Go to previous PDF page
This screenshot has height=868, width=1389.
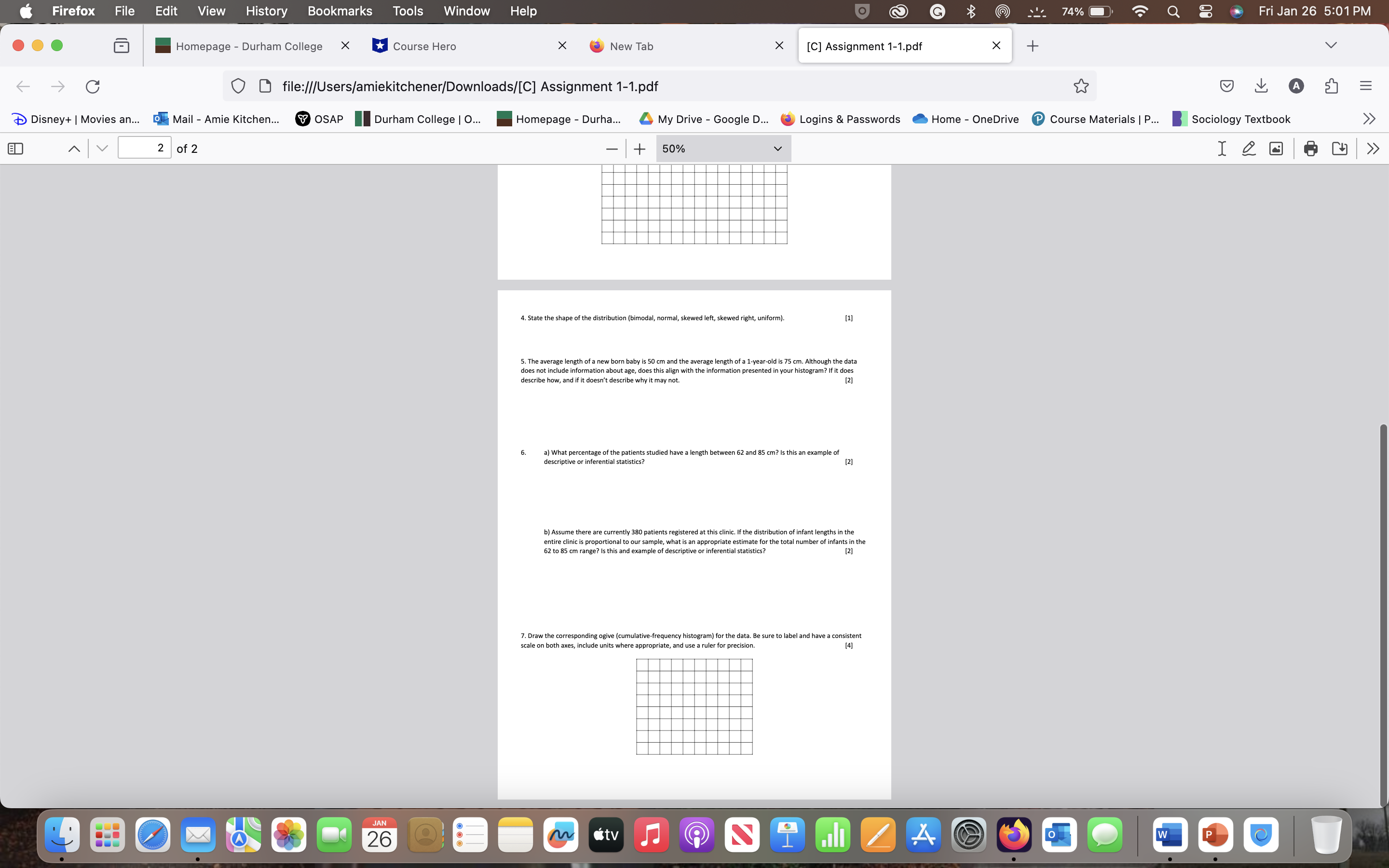pyautogui.click(x=74, y=148)
